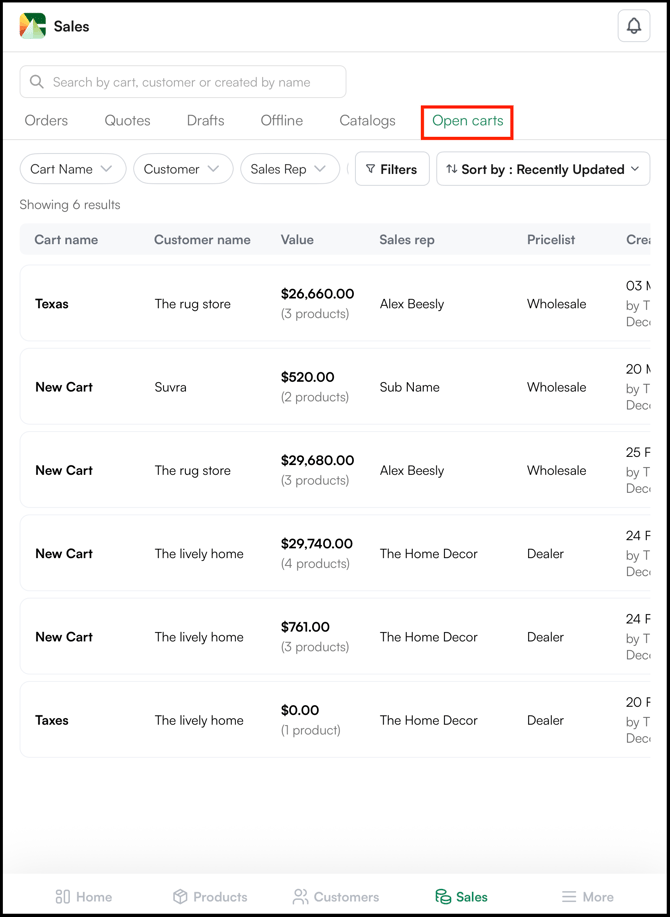Click the $0.00 value
The height and width of the screenshot is (917, 670).
tap(300, 711)
